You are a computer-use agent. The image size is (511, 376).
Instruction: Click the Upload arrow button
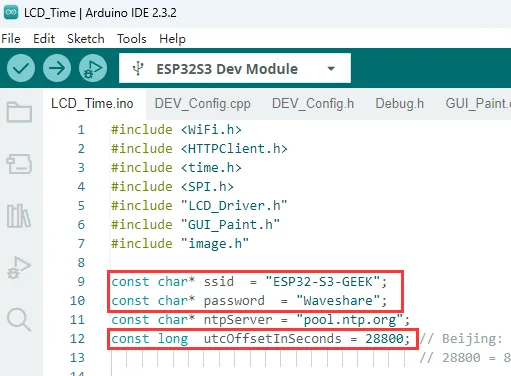57,68
